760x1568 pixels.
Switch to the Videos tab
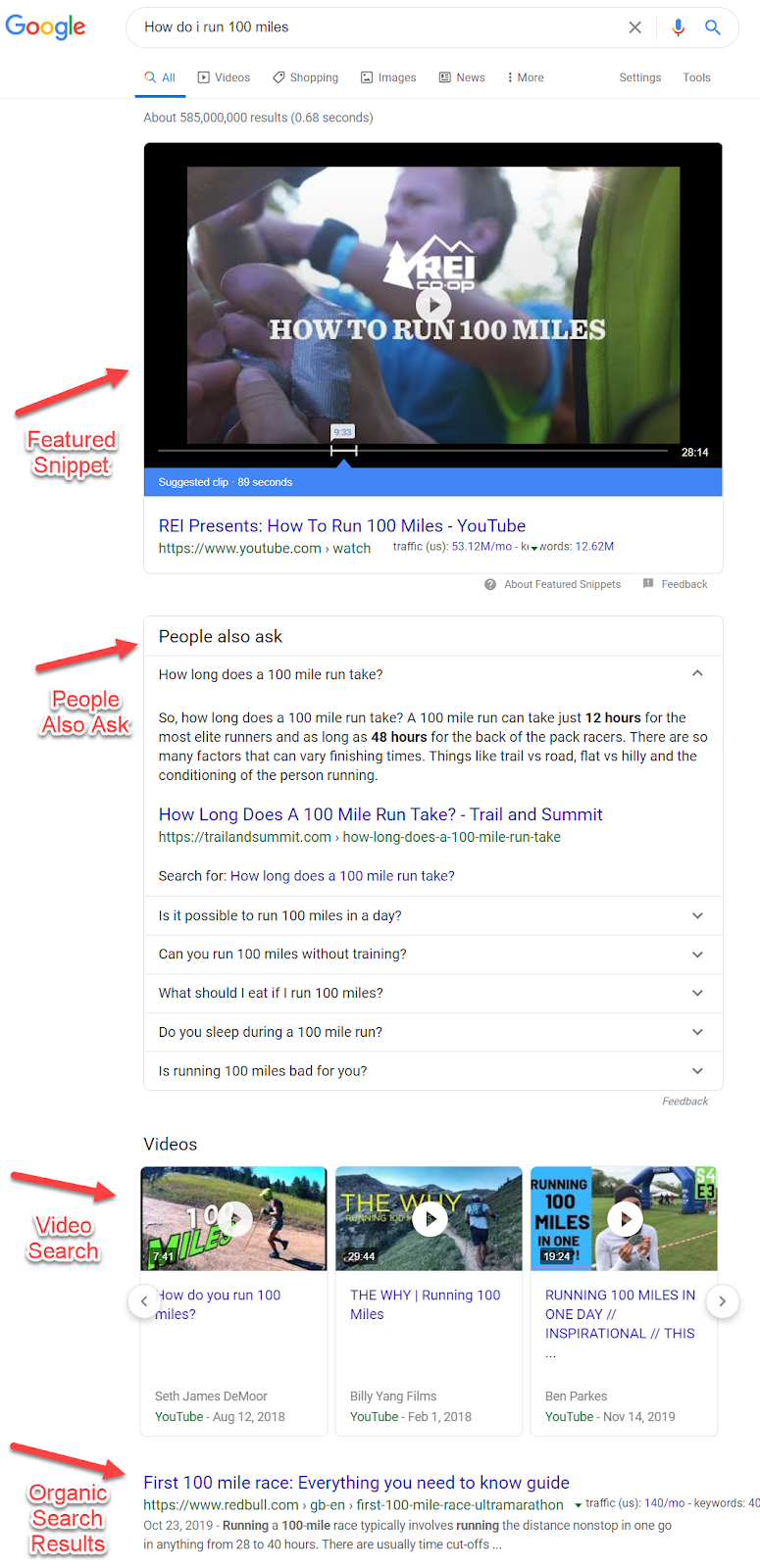click(x=224, y=77)
